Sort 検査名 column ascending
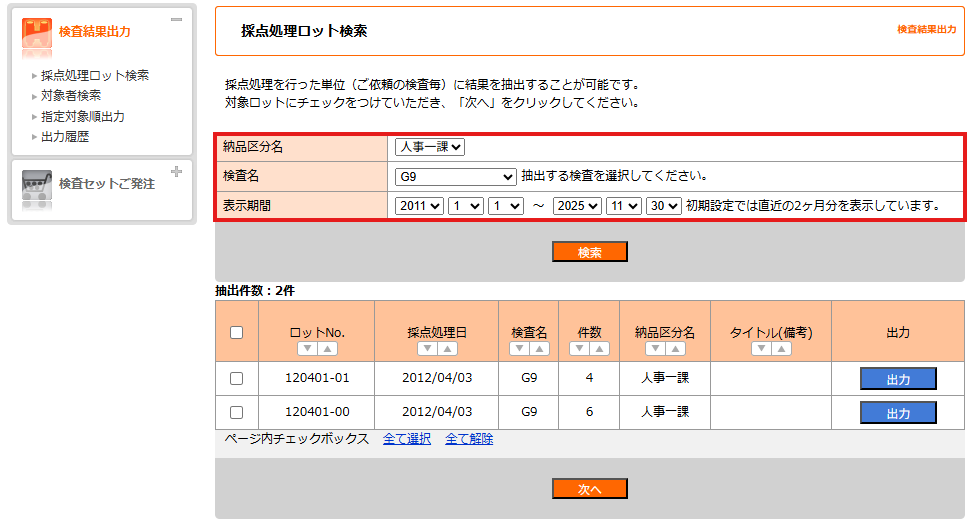This screenshot has height=524, width=971. pos(540,349)
